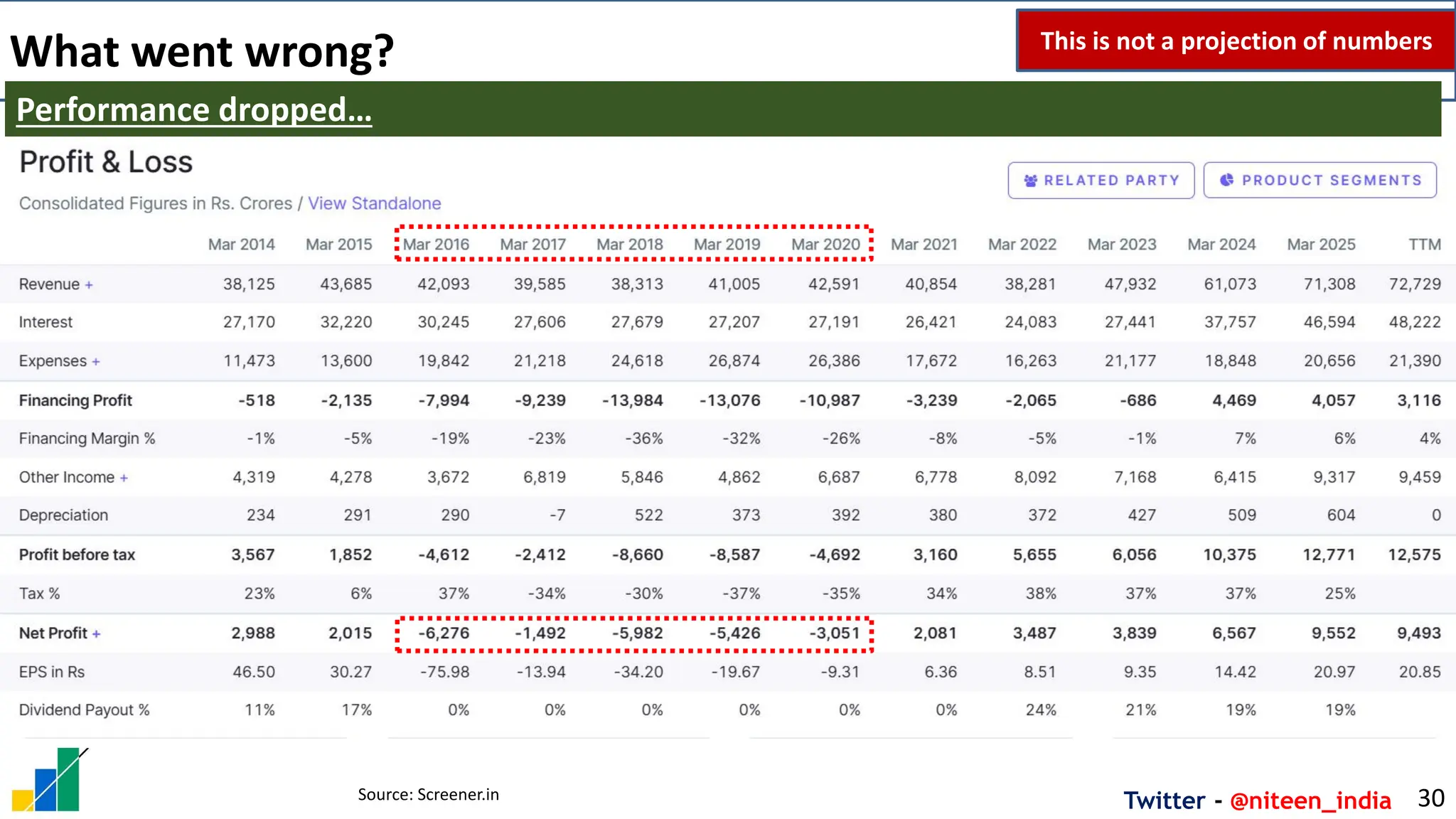Click the EPS in Rs row label
Screen dimensions: 1456x819
click(51, 672)
